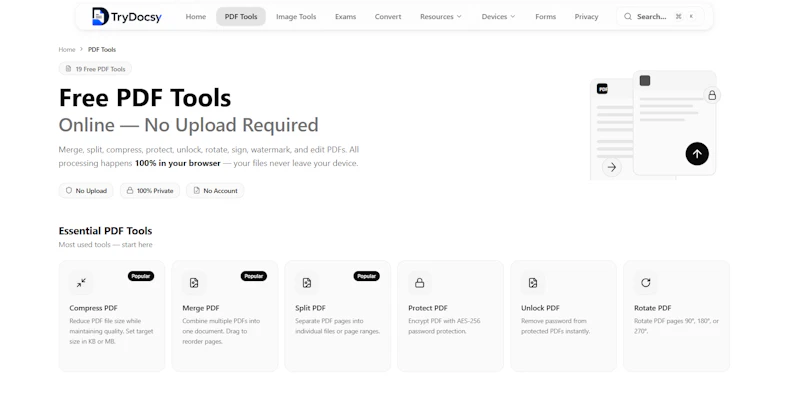Click the 19 Free PDF Tools document icon
The width and height of the screenshot is (800, 394).
[x=68, y=68]
